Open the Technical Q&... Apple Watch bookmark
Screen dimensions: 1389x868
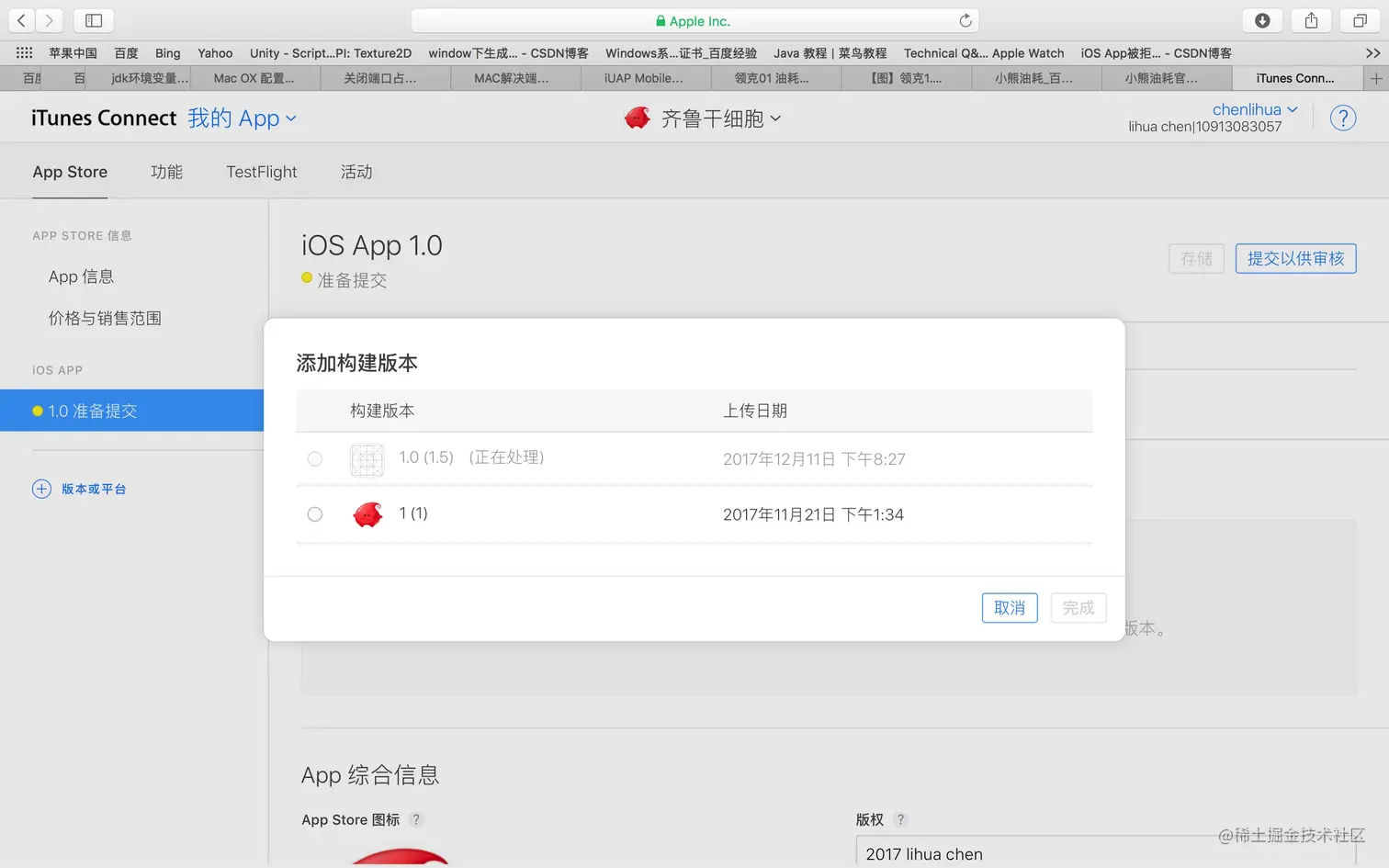click(984, 53)
